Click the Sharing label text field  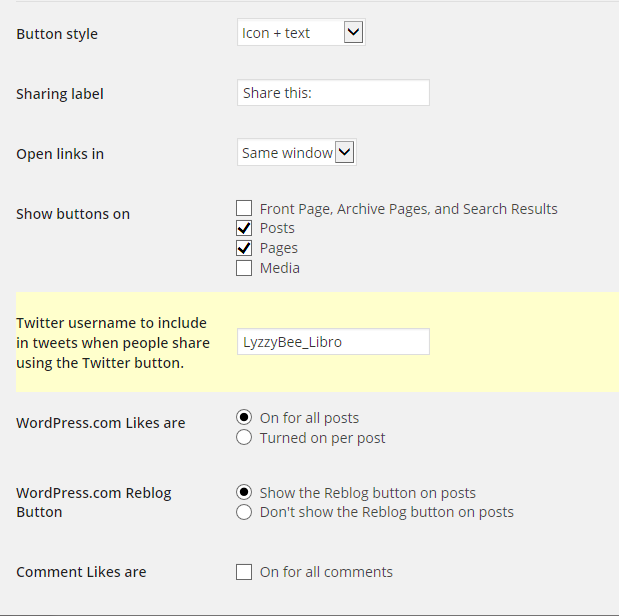[x=333, y=93]
